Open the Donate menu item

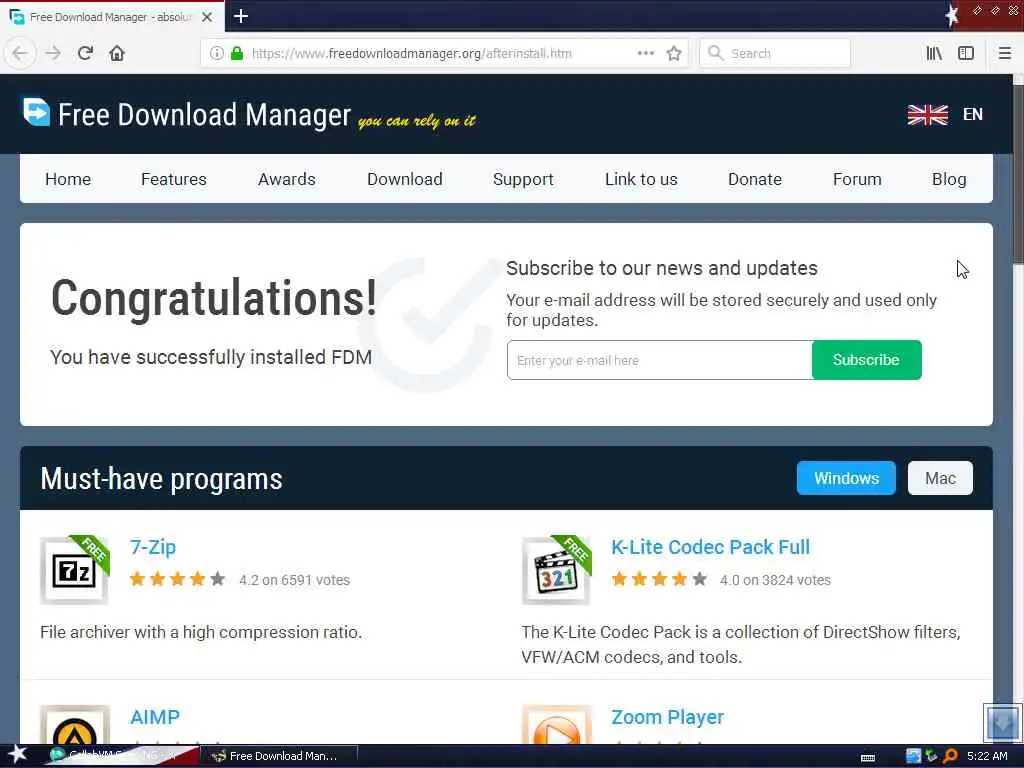(755, 179)
